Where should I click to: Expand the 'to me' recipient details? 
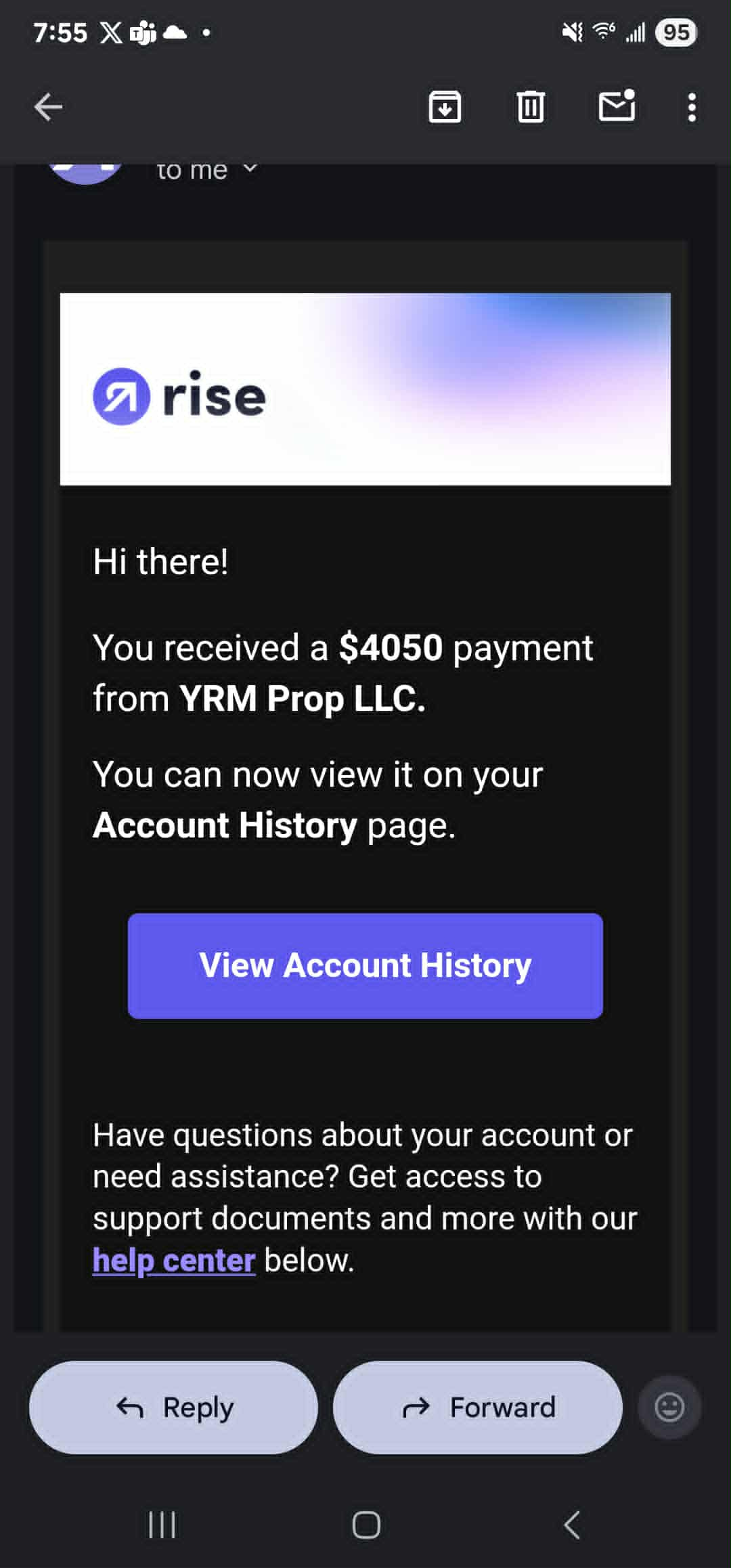250,169
